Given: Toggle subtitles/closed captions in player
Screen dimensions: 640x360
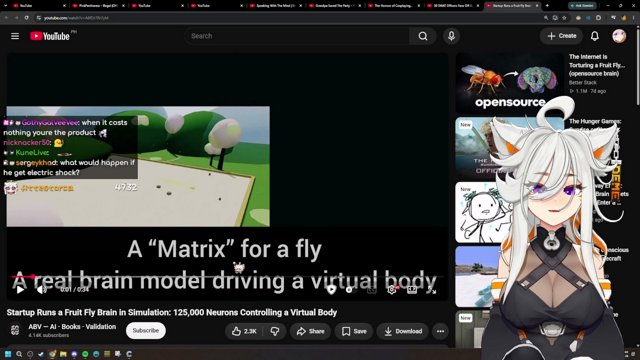Looking at the screenshot, I should [x=371, y=290].
